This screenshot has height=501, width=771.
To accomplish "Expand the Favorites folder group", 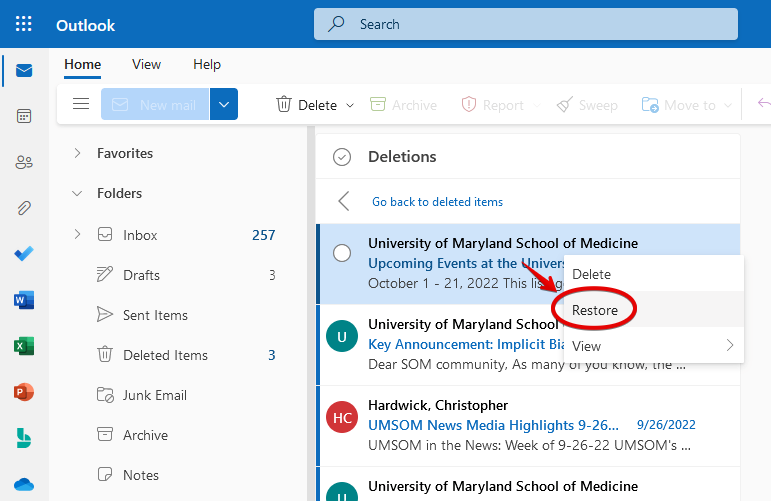I will pos(77,153).
